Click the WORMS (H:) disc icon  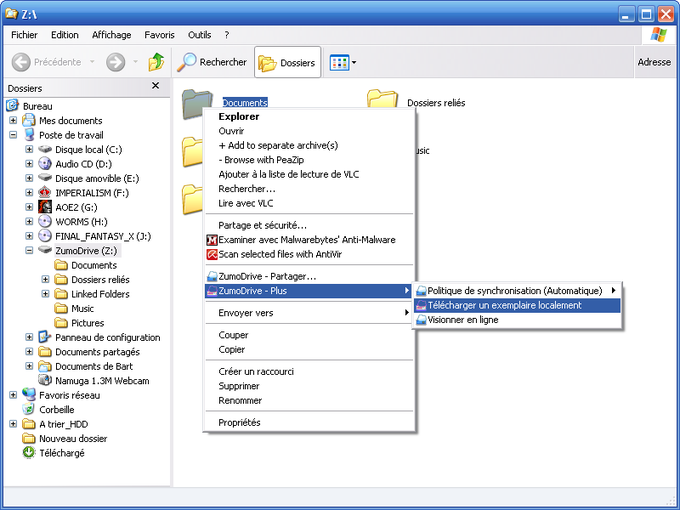pyautogui.click(x=45, y=221)
